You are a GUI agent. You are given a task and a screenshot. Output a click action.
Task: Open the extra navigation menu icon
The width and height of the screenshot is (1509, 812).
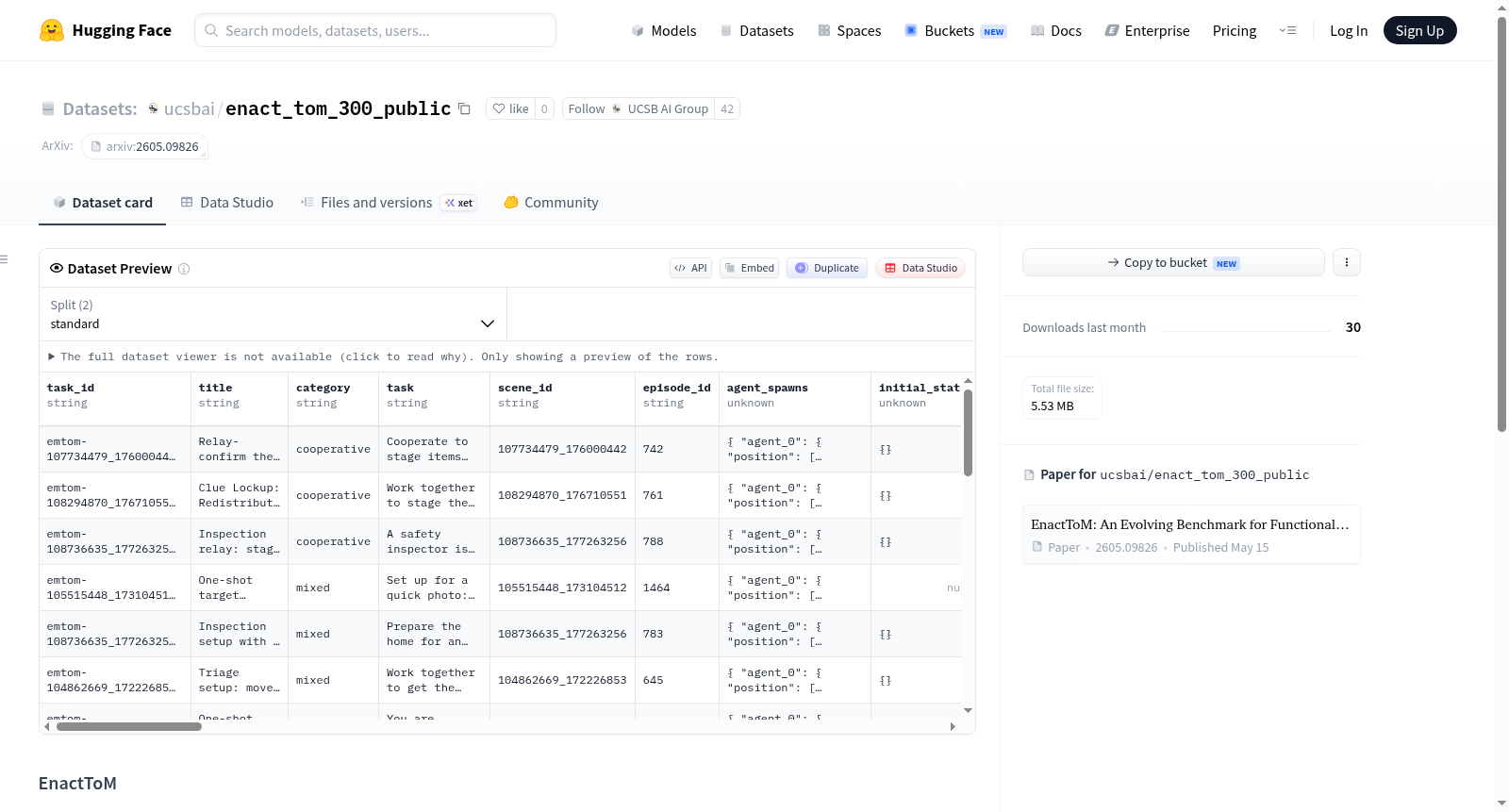click(x=1287, y=30)
